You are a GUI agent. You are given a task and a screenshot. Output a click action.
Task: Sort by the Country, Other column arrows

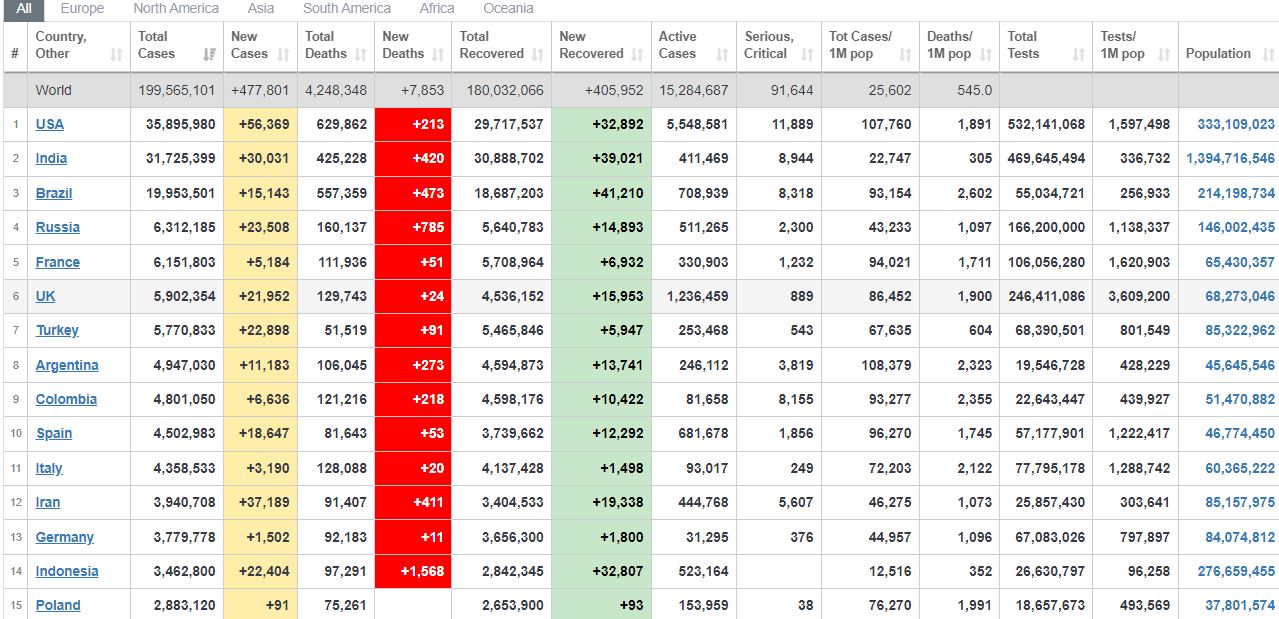[116, 54]
